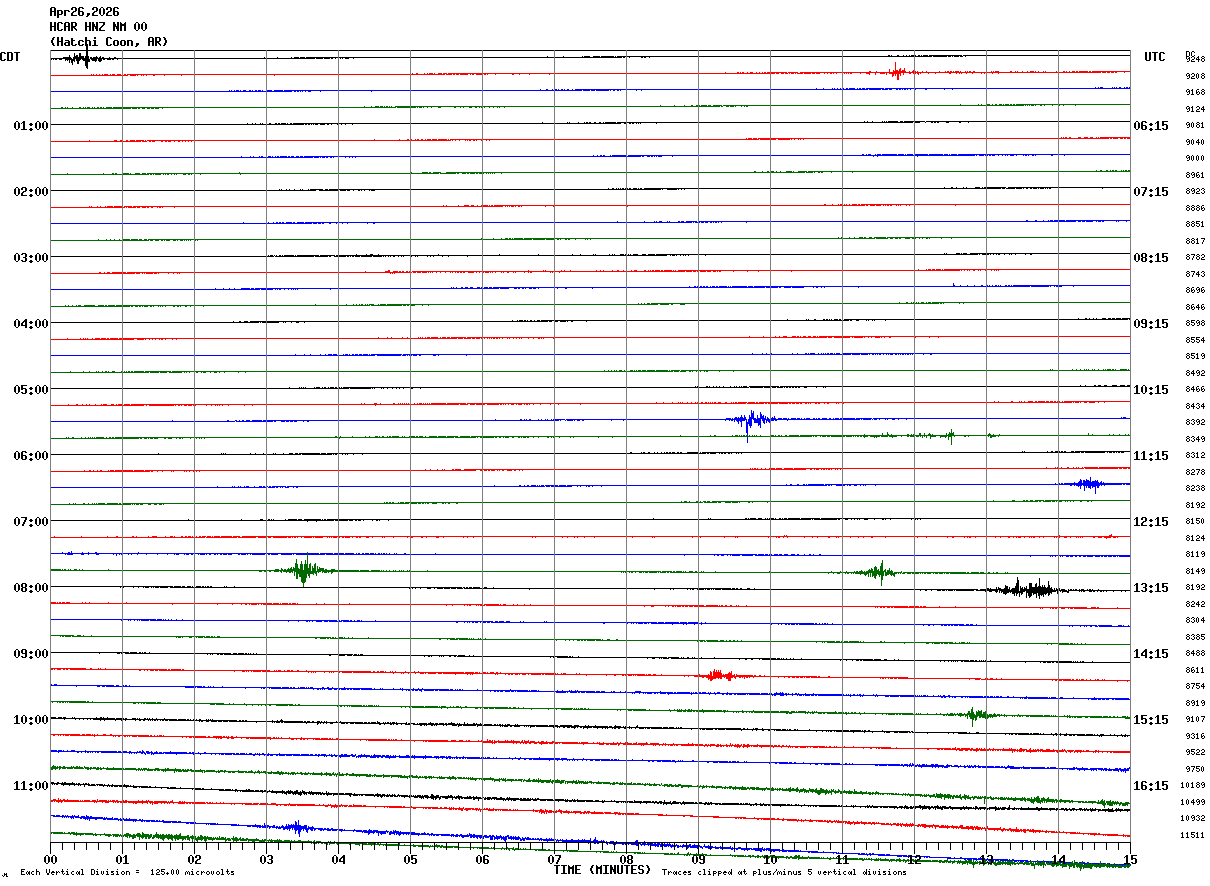This screenshot has width=1210, height=886.
Task: Click the station name '(Hatchi Coon, AR)'
Action: [x=109, y=42]
